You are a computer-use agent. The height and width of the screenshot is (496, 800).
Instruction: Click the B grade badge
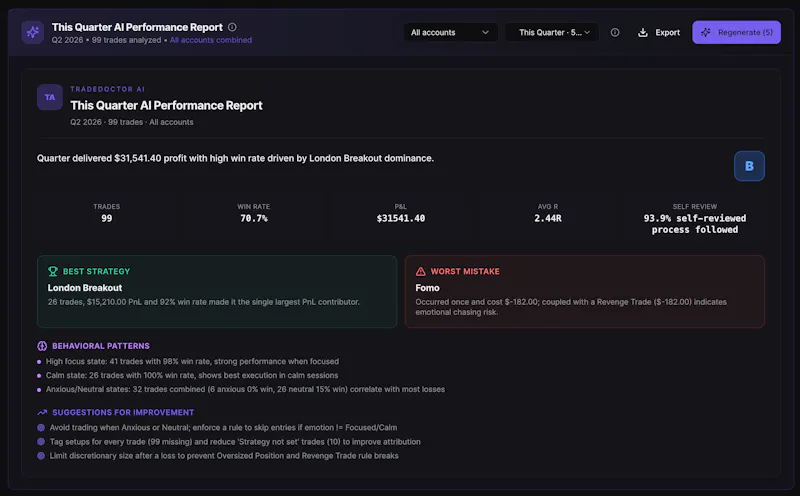pos(749,166)
